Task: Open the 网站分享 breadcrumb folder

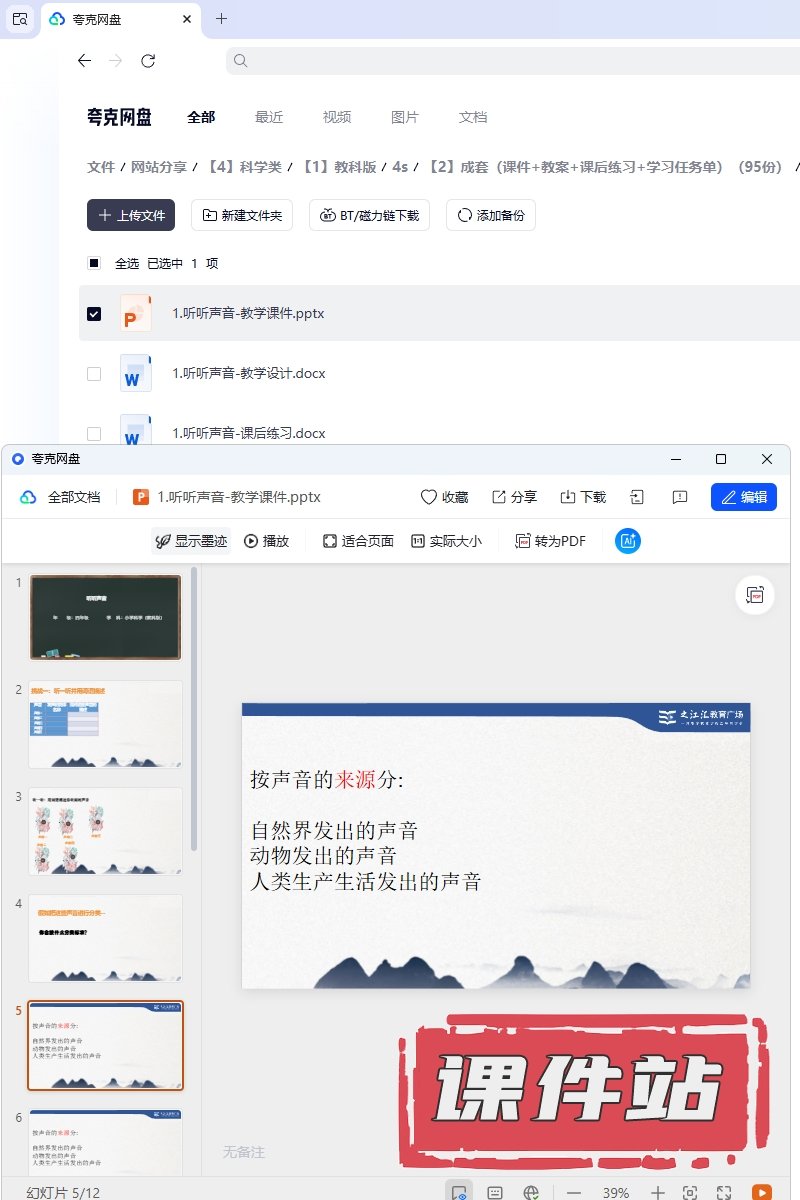Action: click(x=159, y=167)
